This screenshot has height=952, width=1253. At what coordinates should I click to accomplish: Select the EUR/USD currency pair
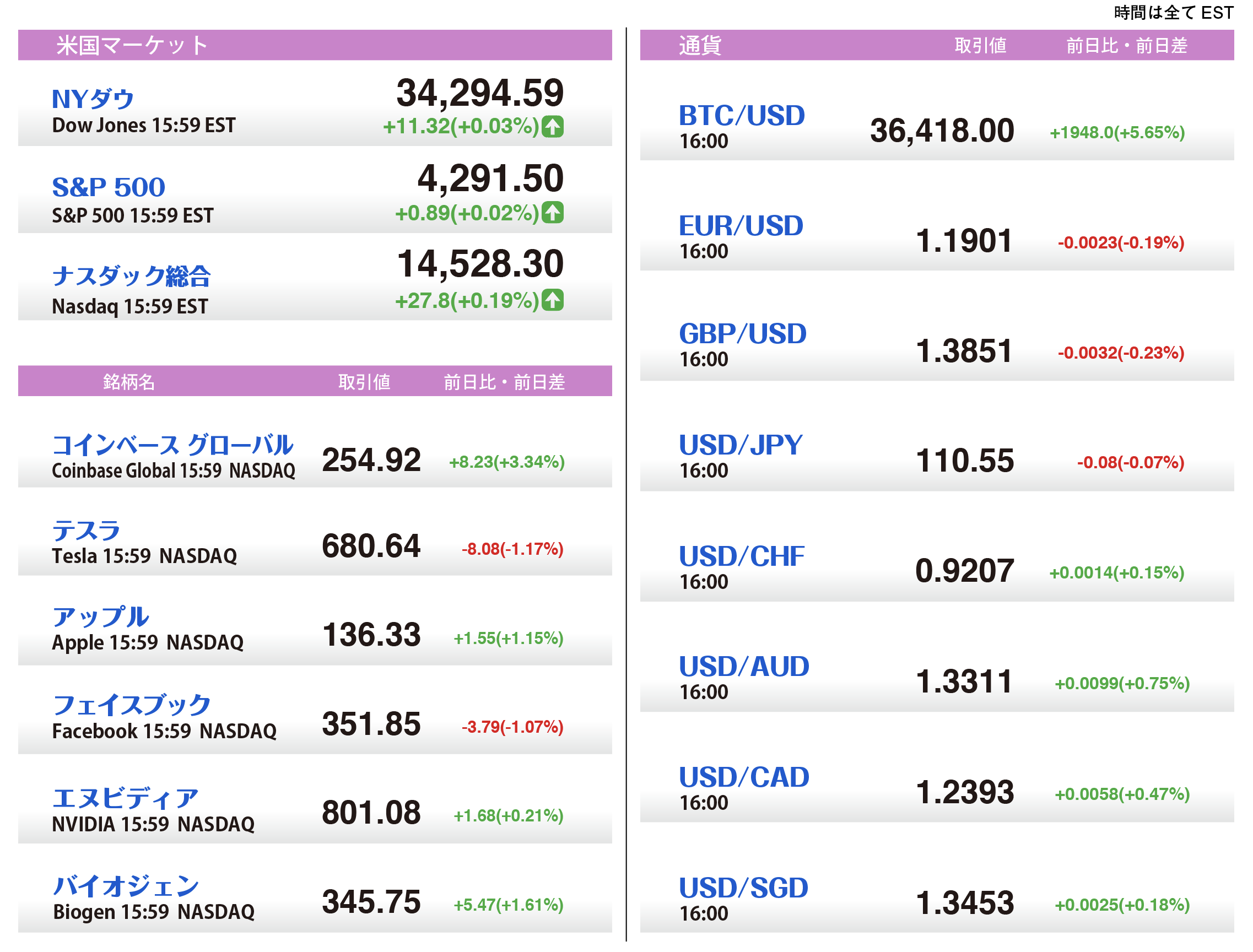[741, 226]
